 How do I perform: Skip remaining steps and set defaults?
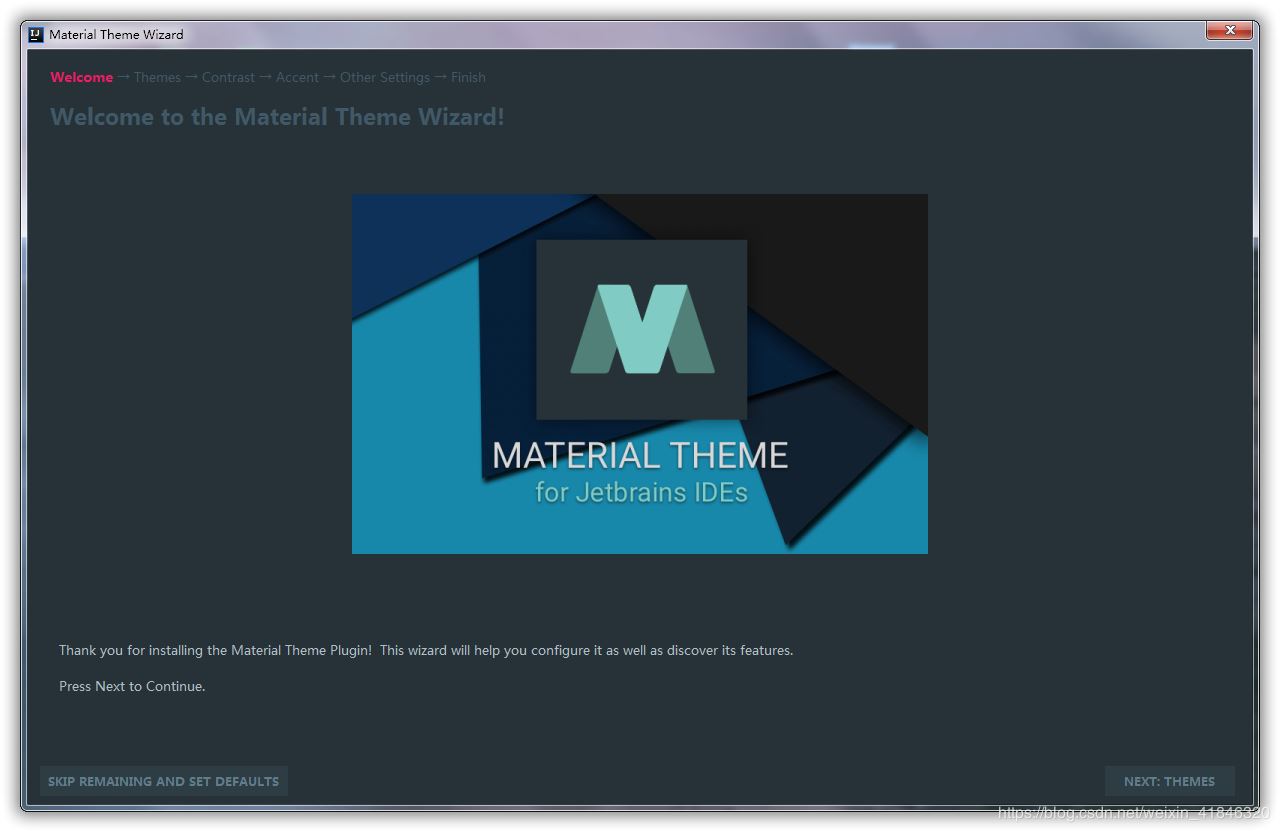[x=164, y=781]
